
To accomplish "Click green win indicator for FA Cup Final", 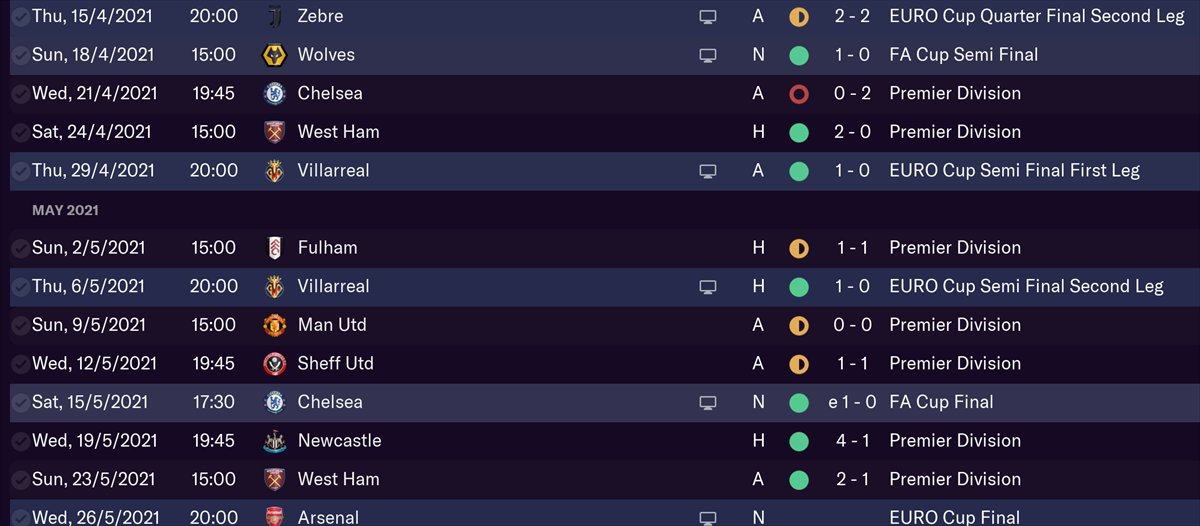I will pyautogui.click(x=798, y=403).
